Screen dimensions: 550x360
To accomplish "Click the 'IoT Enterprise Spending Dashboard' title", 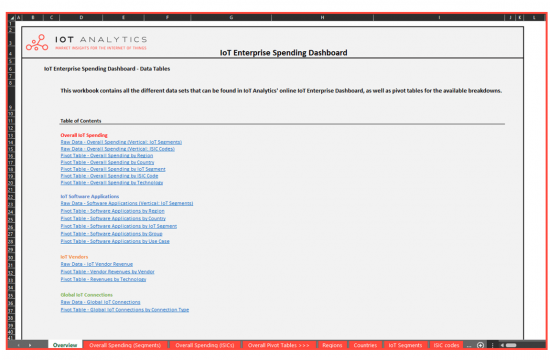I will coord(283,53).
